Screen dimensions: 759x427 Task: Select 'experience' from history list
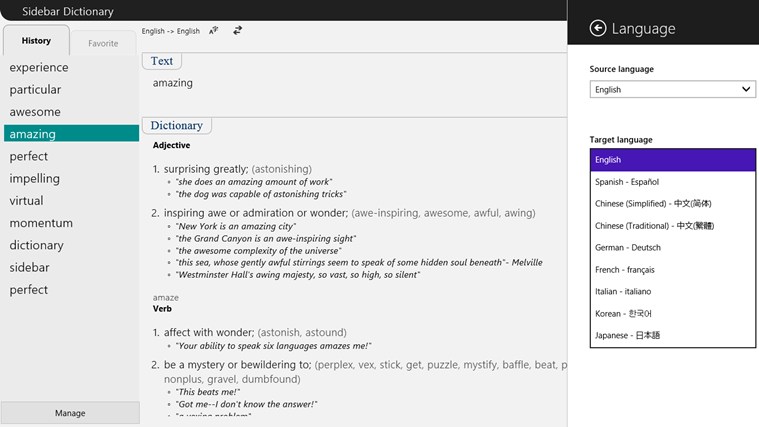39,68
